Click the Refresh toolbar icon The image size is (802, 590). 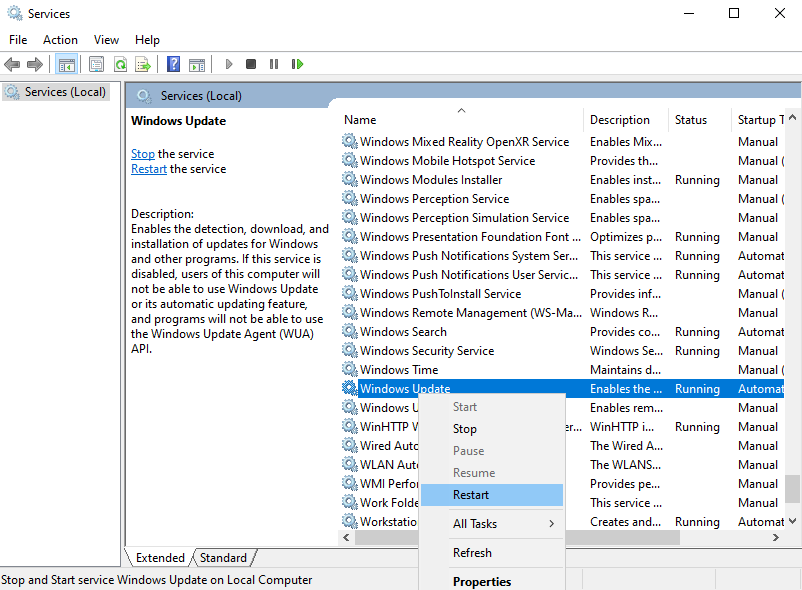(x=120, y=64)
